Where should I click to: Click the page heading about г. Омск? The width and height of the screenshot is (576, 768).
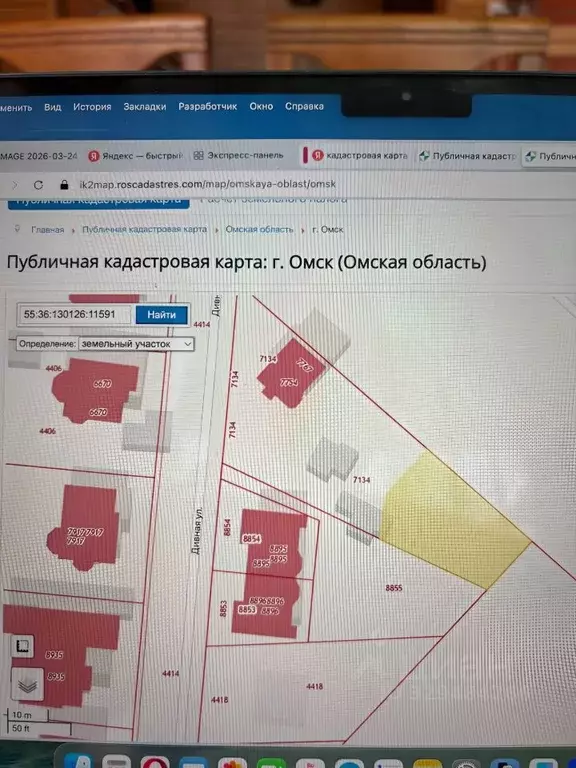[x=246, y=262]
